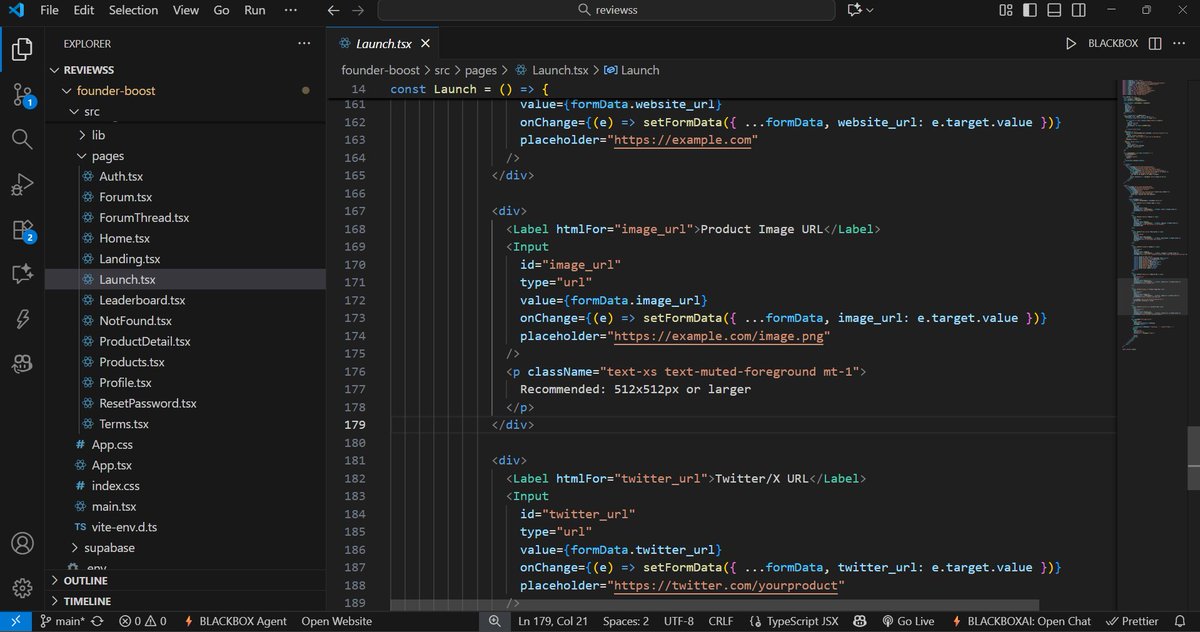Open the Accounts icon

(x=22, y=543)
